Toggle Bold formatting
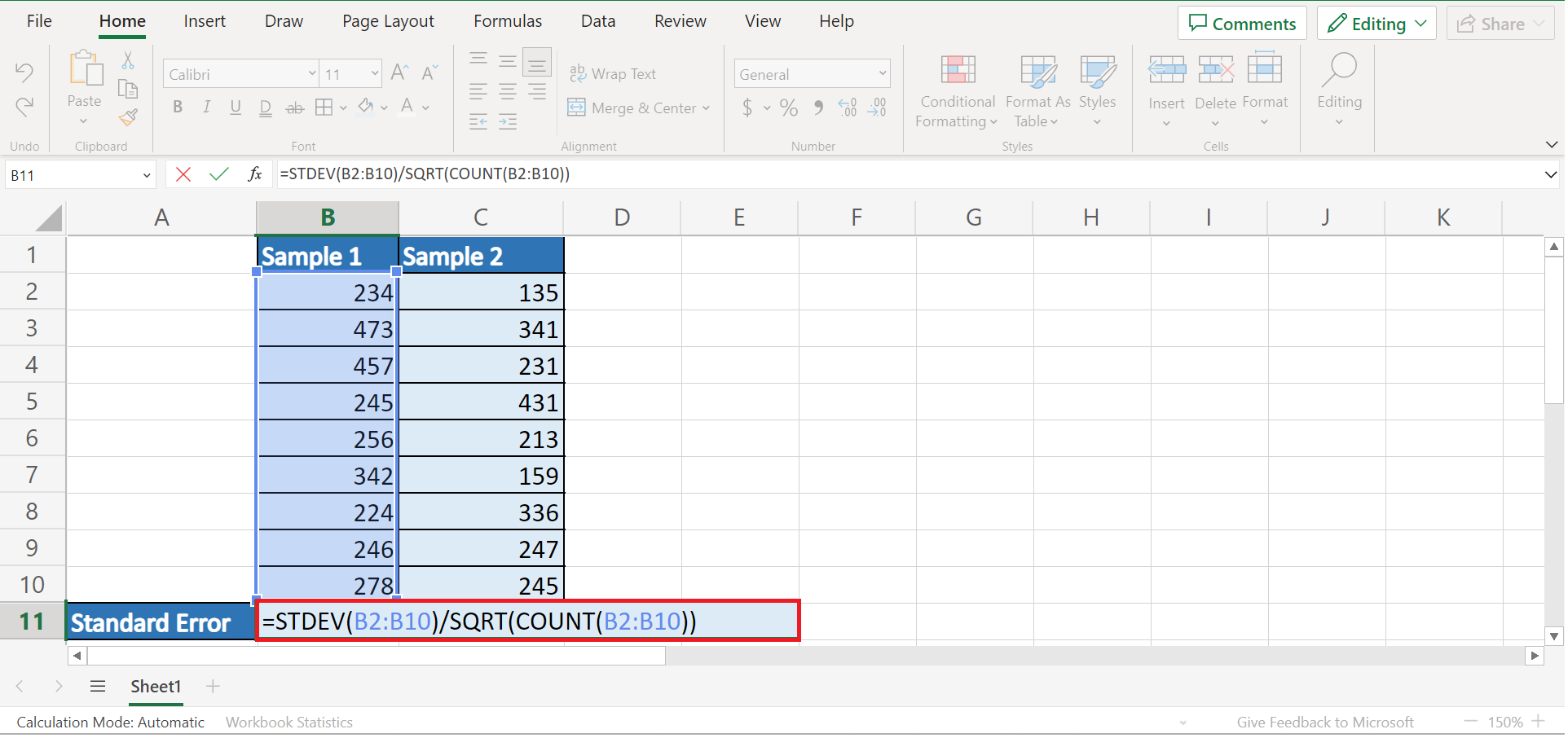This screenshot has height=738, width=1568. pyautogui.click(x=178, y=108)
